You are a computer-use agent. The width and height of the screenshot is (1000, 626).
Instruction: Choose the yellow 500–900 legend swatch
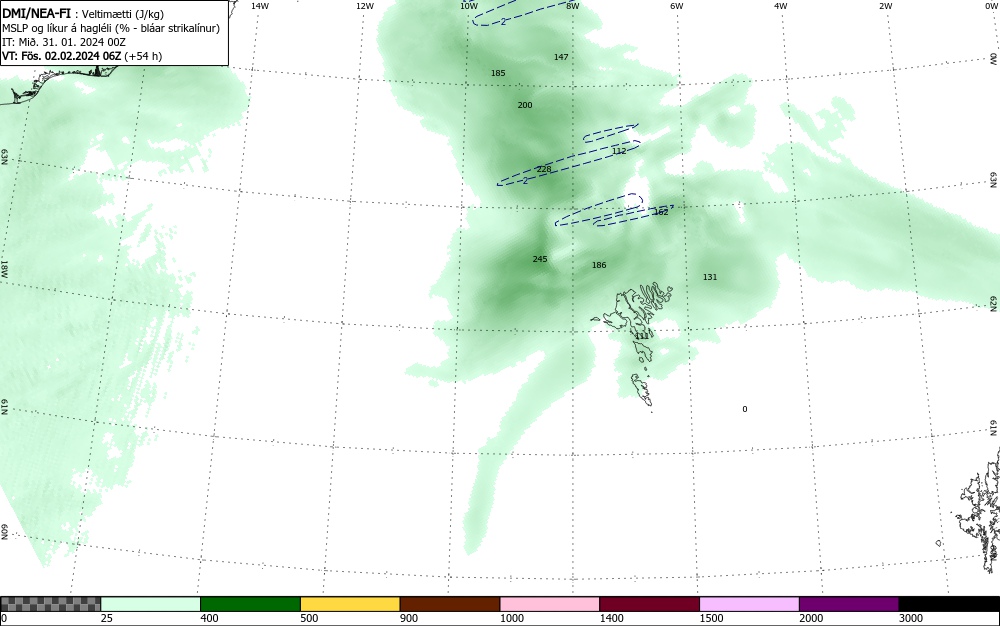(350, 604)
